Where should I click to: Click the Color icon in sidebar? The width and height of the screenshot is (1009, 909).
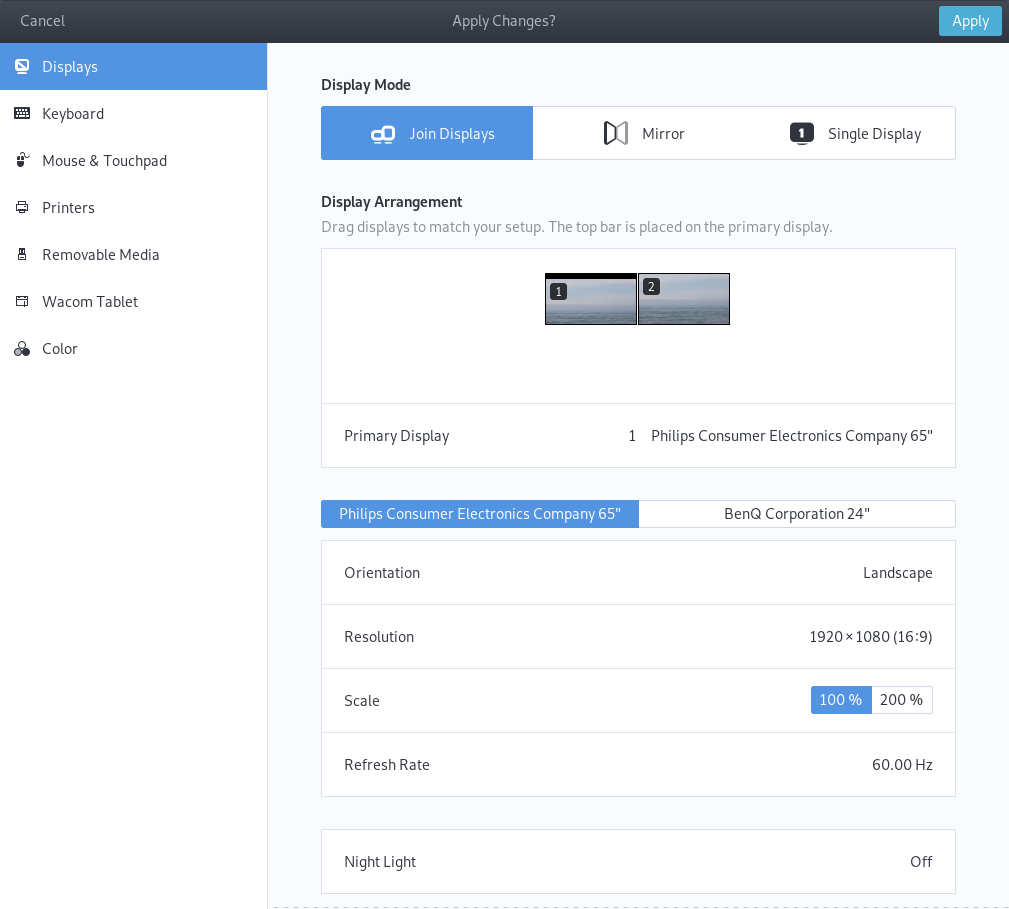[21, 349]
